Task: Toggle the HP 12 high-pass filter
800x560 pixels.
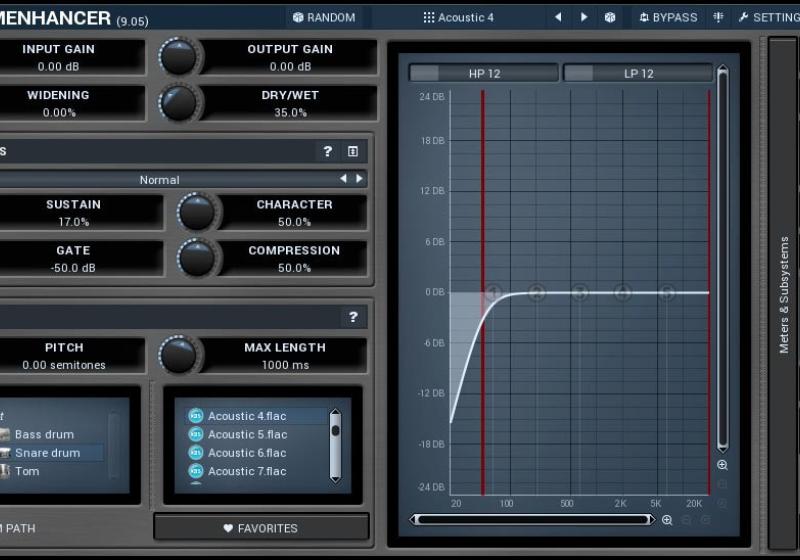Action: pyautogui.click(x=484, y=73)
